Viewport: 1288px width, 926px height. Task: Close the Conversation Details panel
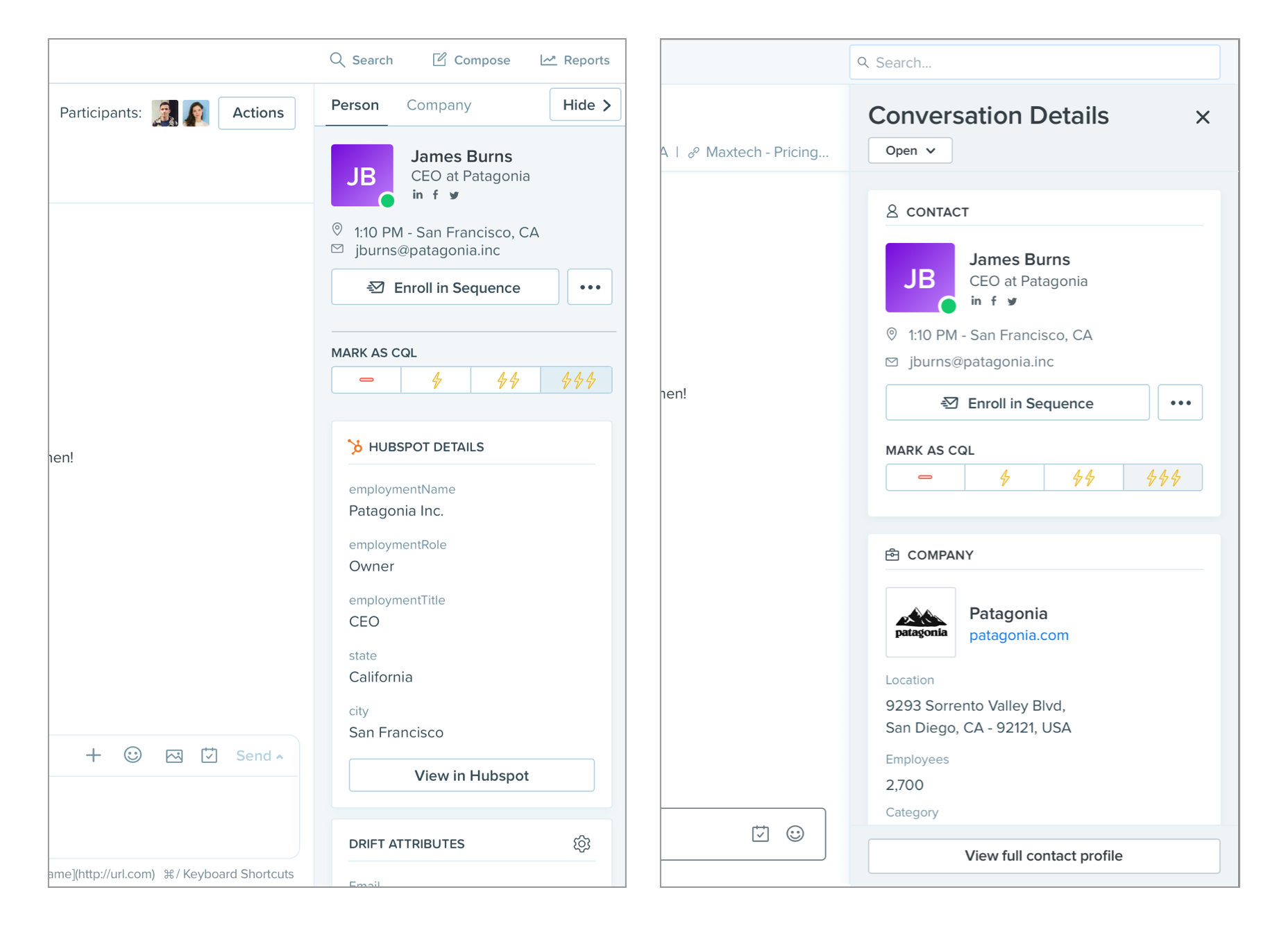click(x=1203, y=117)
